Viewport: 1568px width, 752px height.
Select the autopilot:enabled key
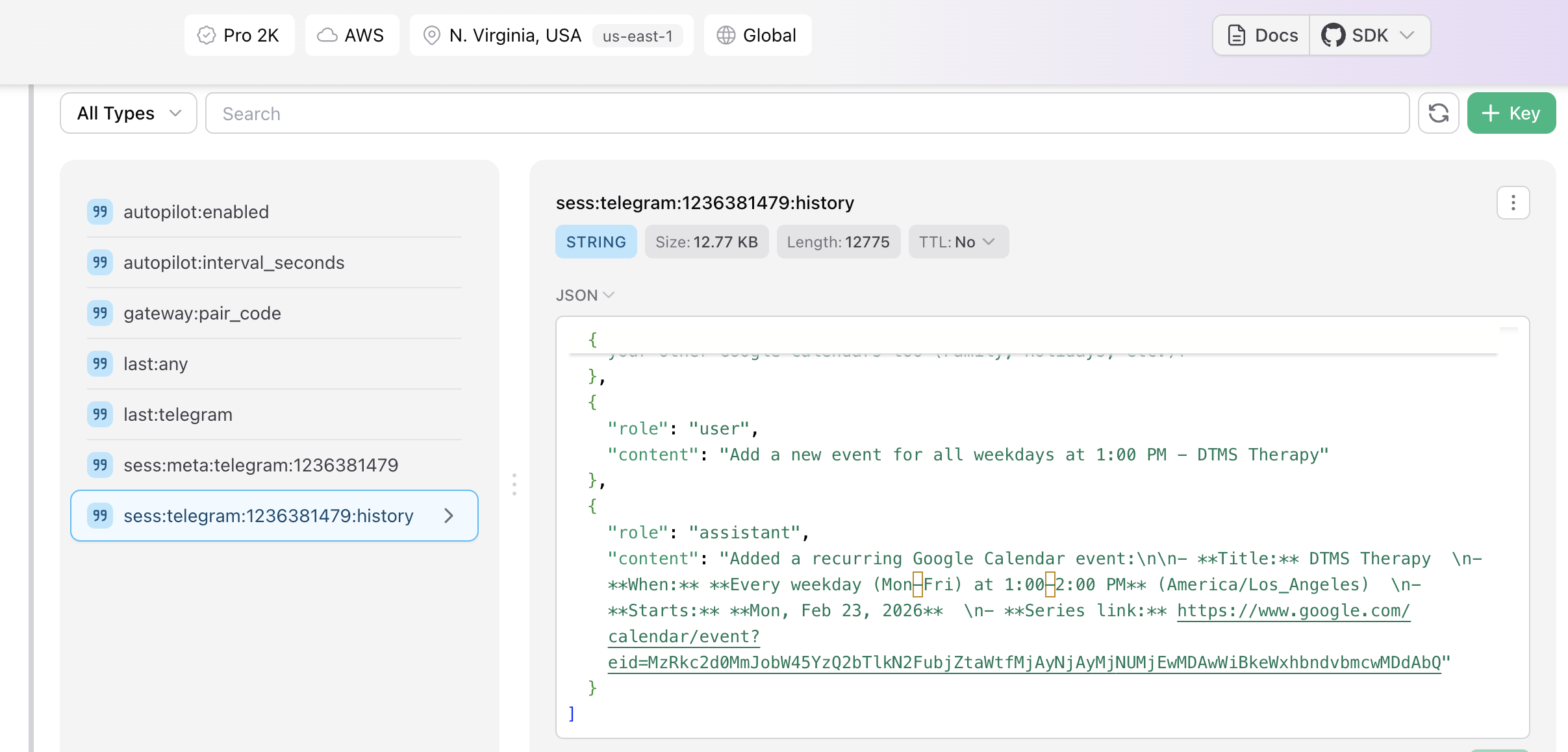click(274, 212)
